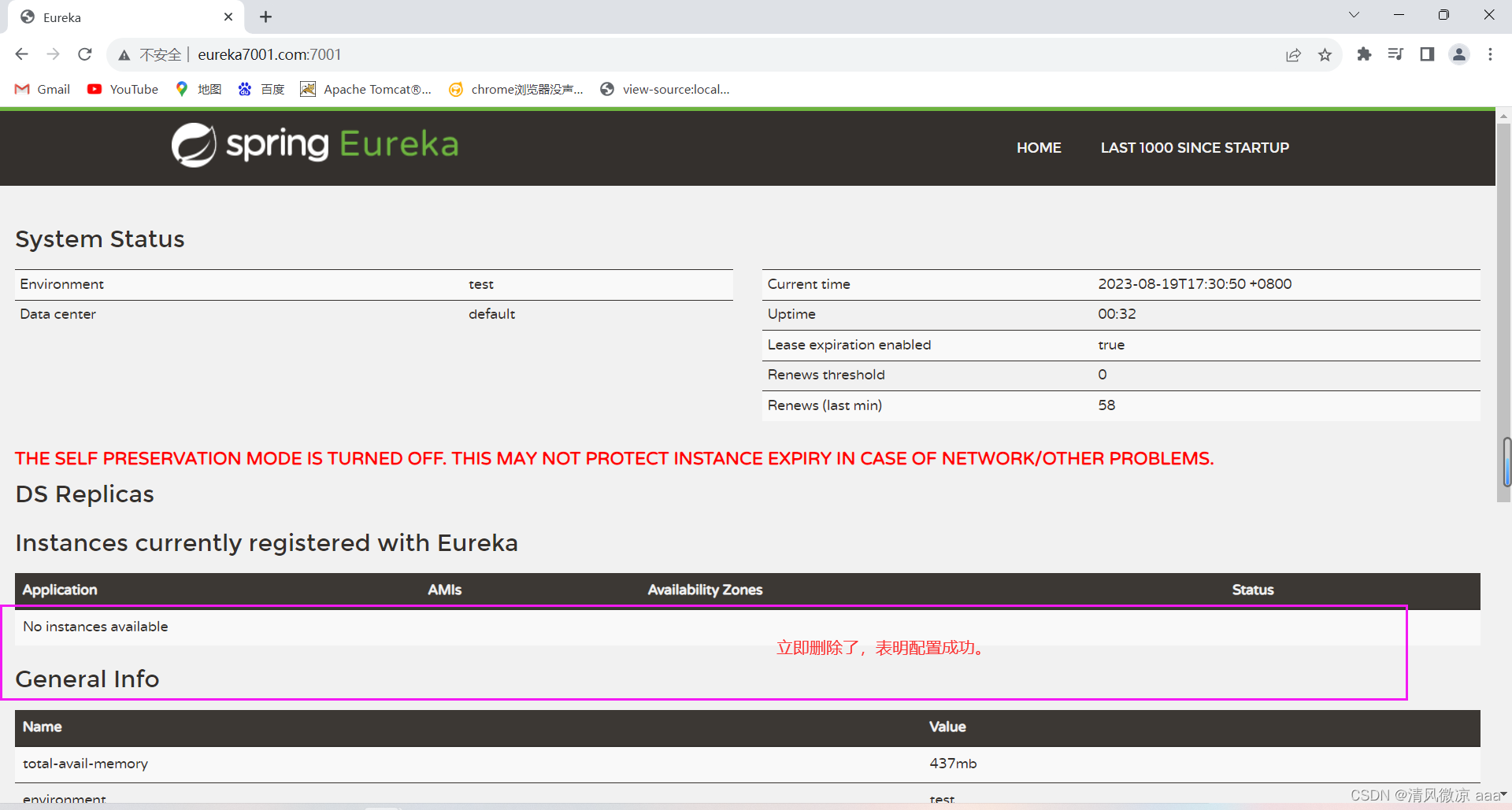The width and height of the screenshot is (1512, 810).
Task: Click the Lease expiration enabled value true
Action: click(1111, 345)
